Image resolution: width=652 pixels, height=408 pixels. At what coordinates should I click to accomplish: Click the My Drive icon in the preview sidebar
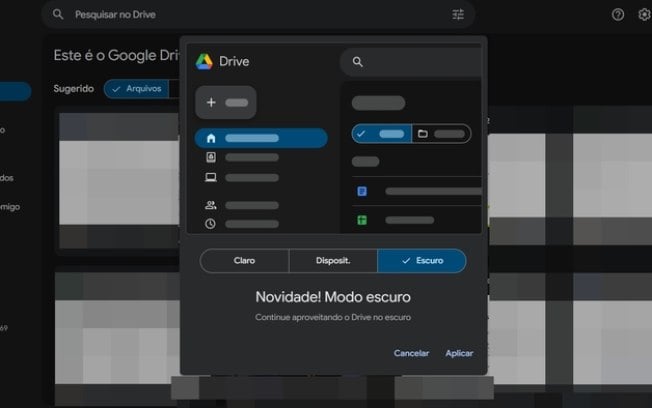[211, 157]
